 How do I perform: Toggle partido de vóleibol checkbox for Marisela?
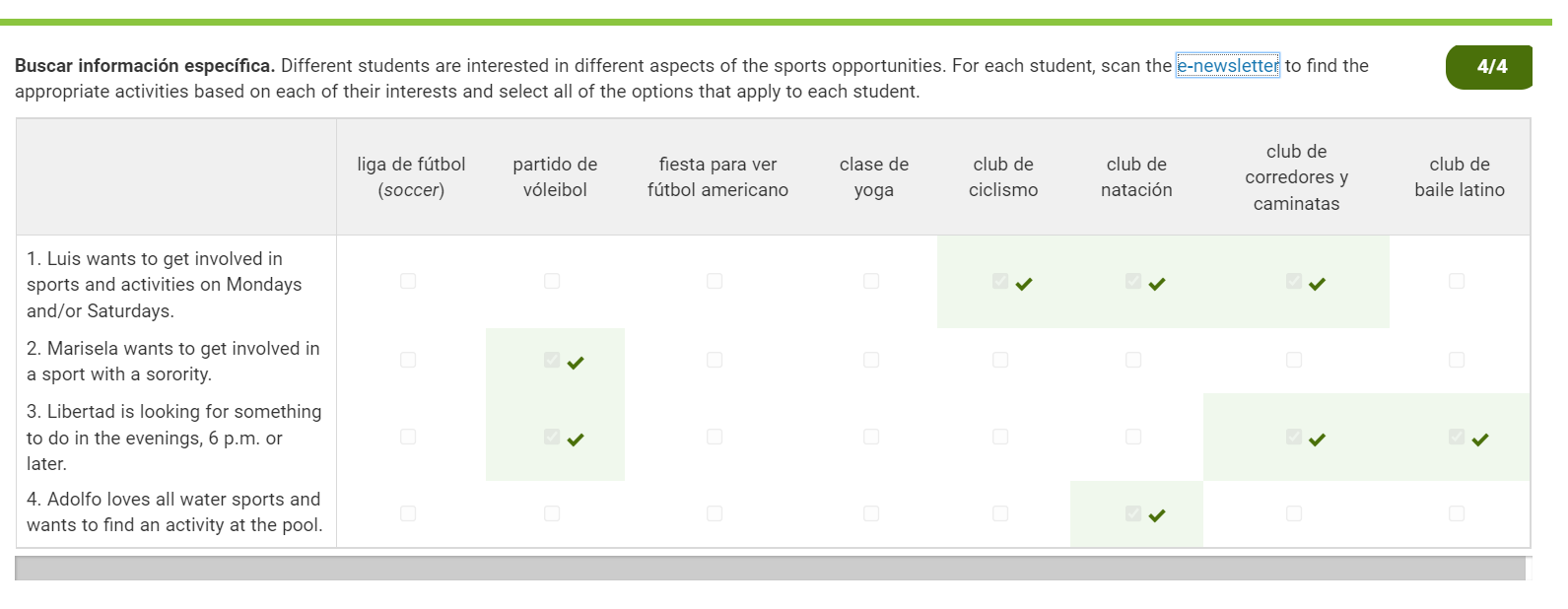(x=552, y=360)
